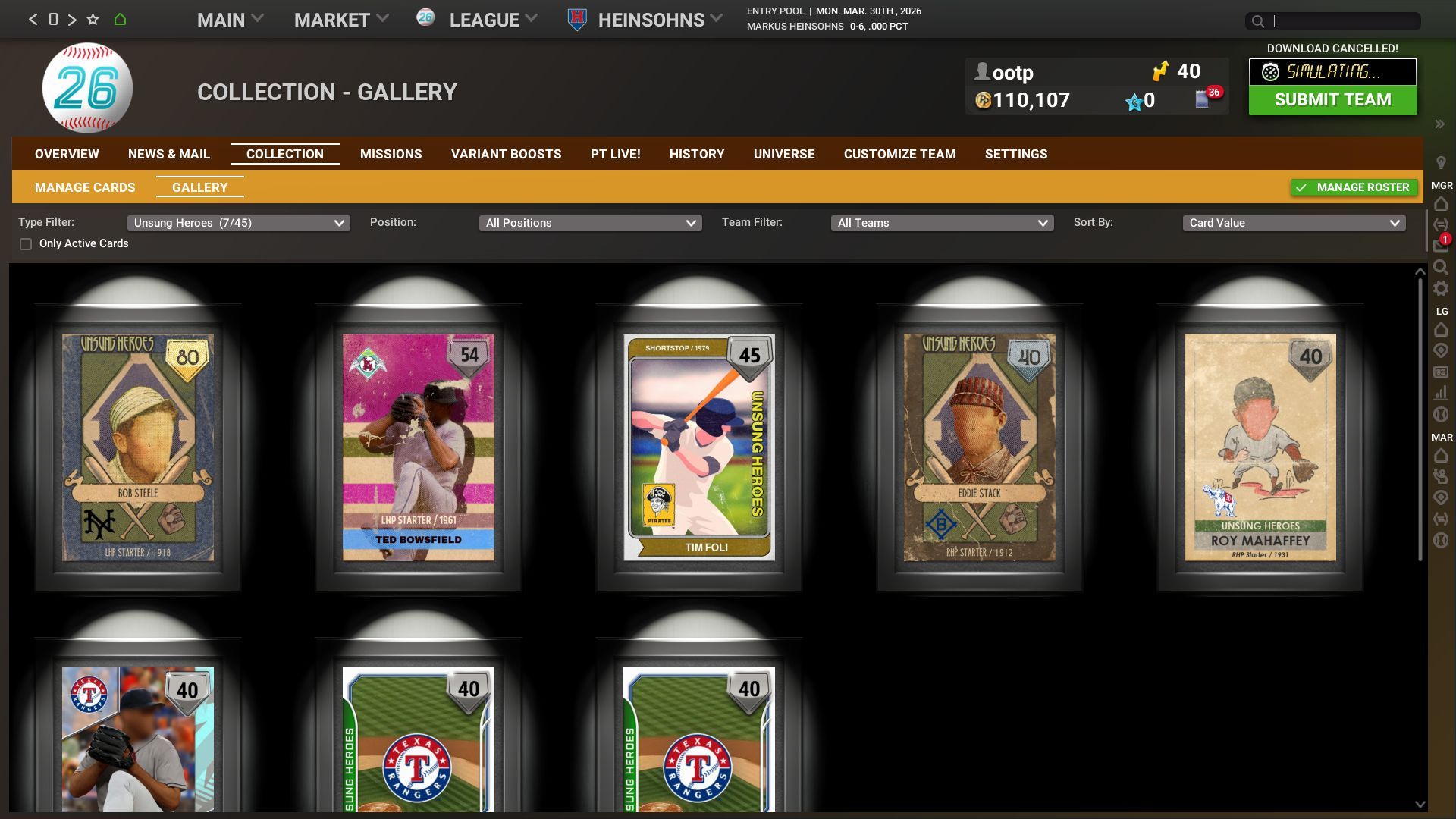
Task: Open the Sort By Card Value dropdown
Action: [1294, 223]
